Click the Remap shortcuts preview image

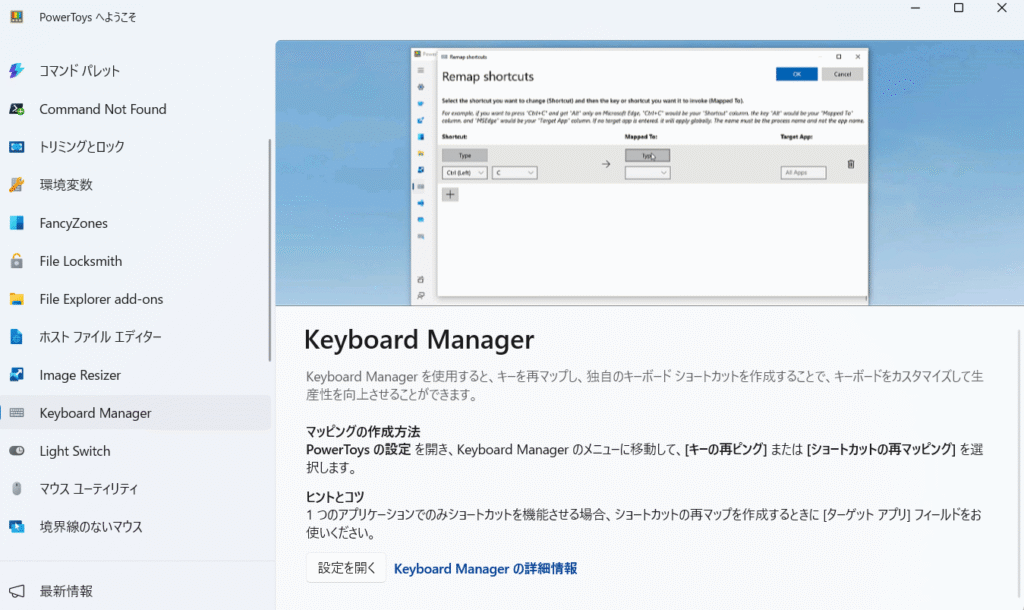coord(640,173)
